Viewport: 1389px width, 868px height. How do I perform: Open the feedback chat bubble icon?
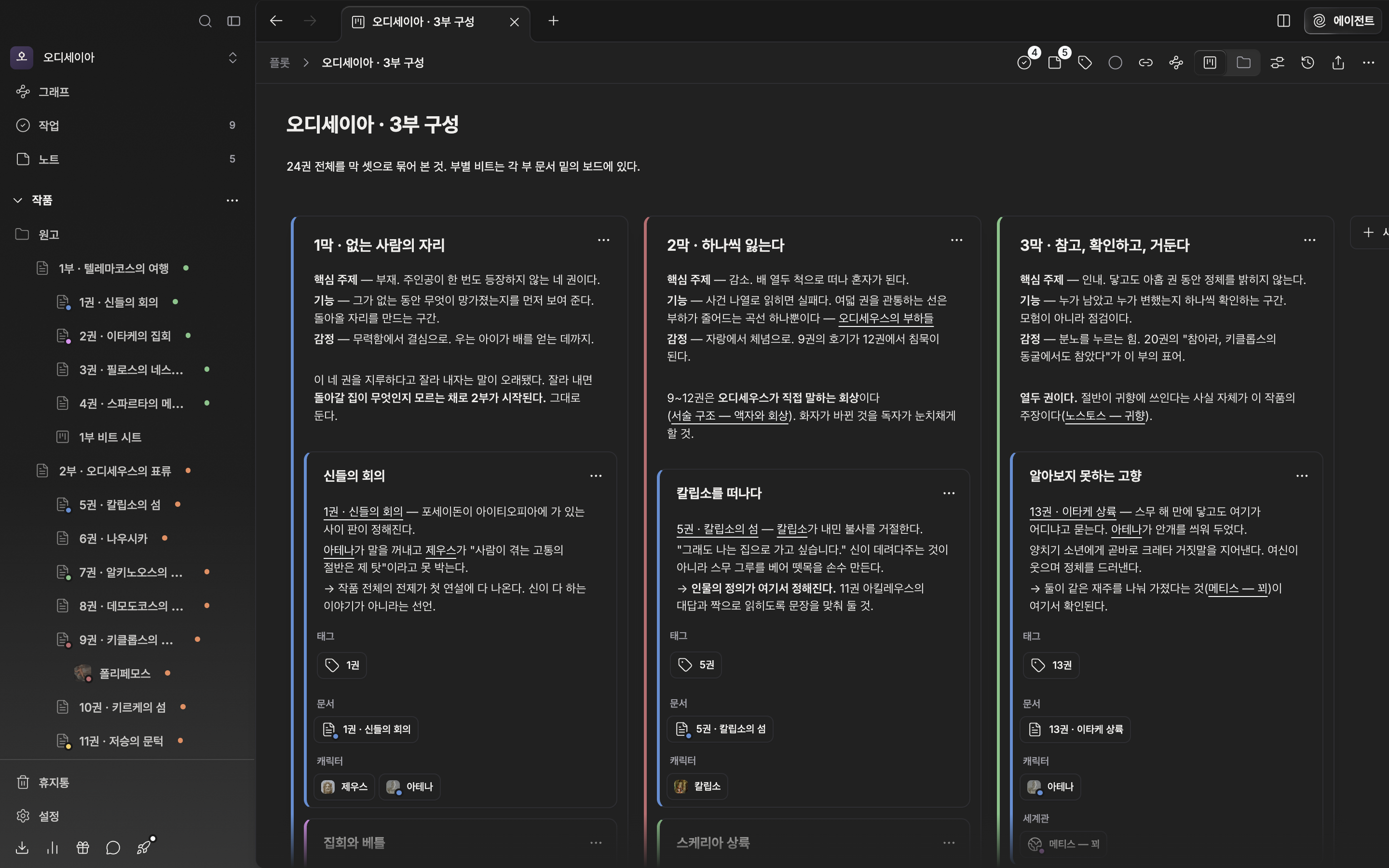click(113, 847)
